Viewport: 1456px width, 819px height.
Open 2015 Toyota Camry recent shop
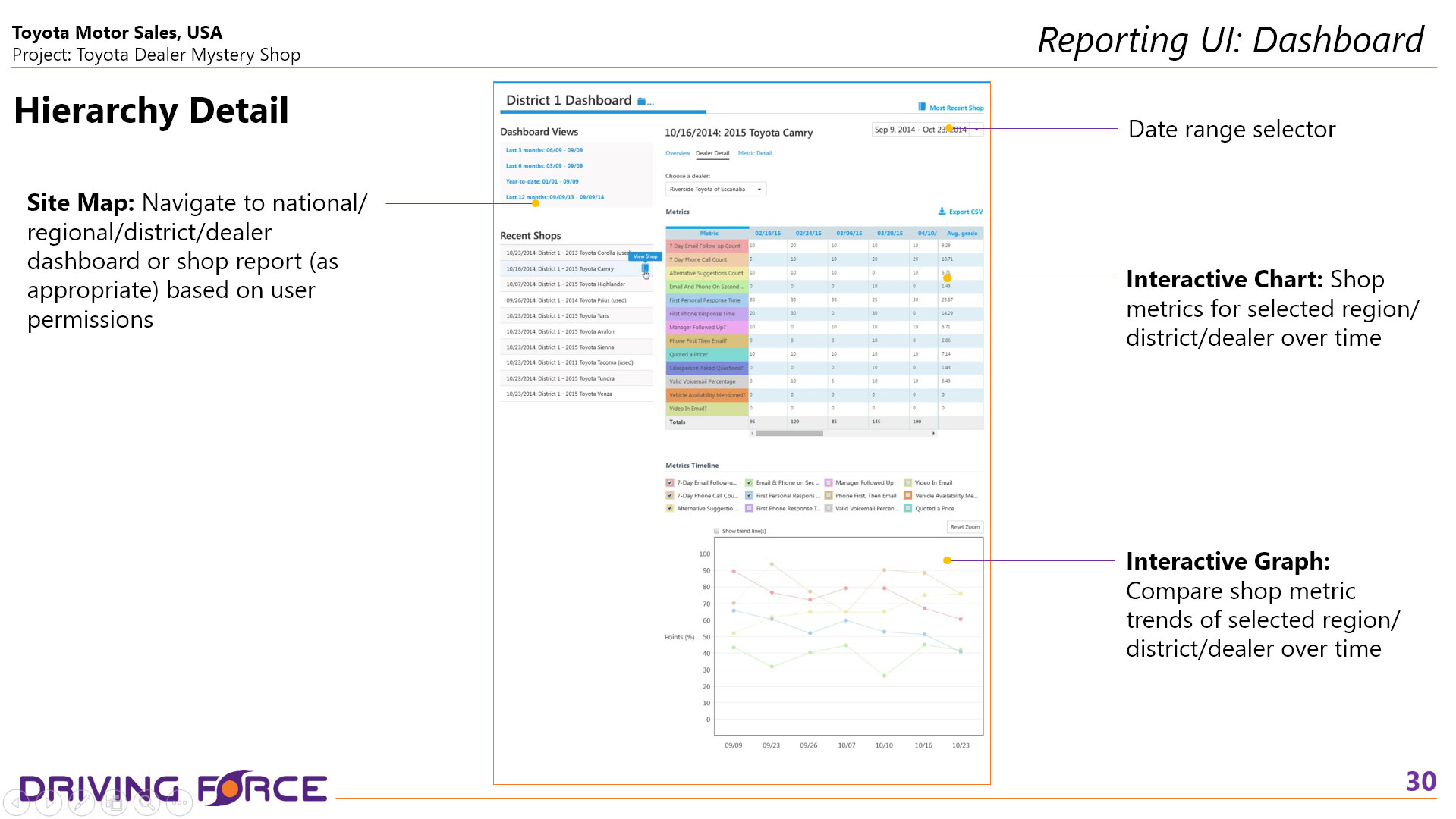click(x=576, y=269)
